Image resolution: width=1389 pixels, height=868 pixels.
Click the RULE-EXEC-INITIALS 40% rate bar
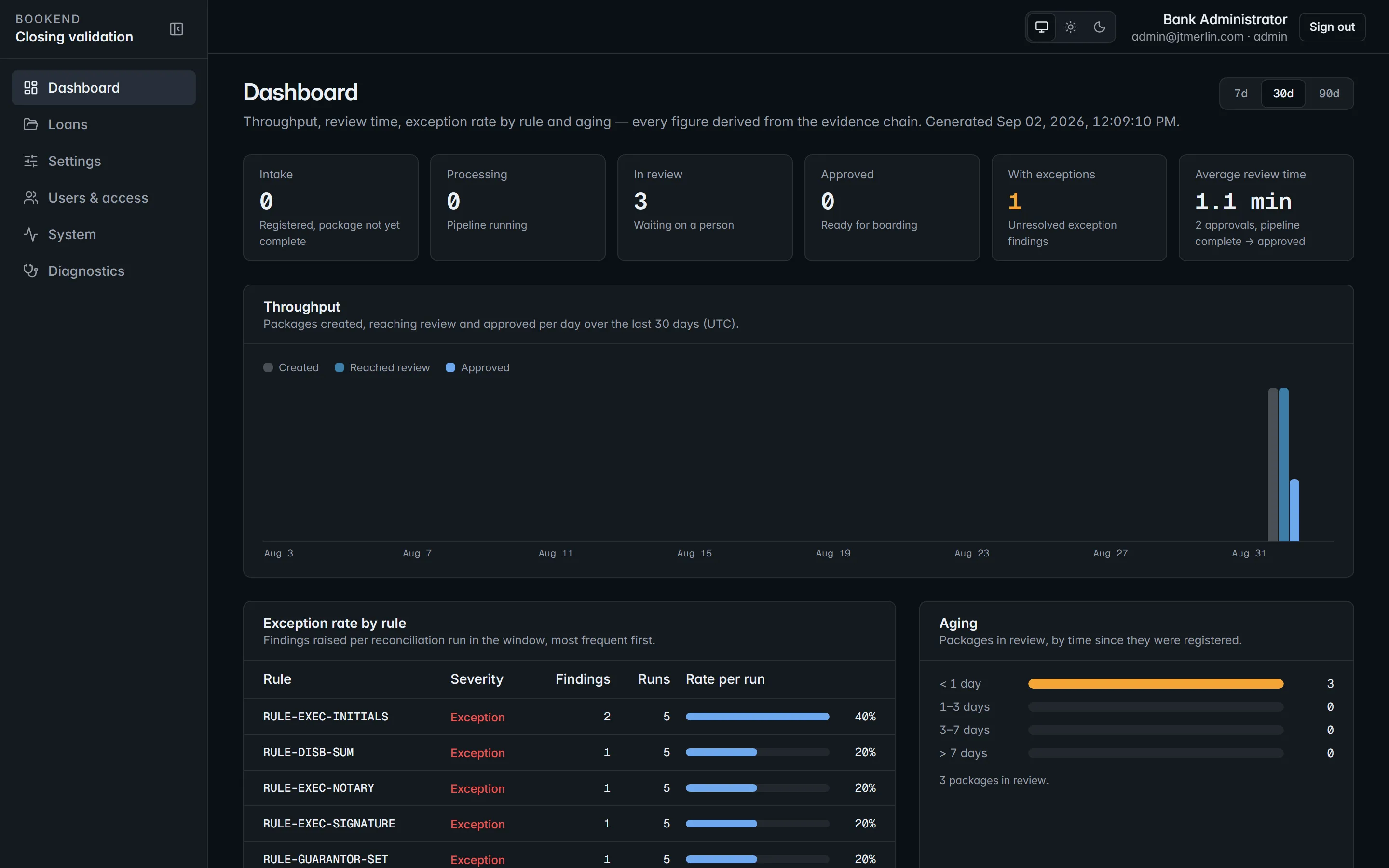tap(757, 717)
